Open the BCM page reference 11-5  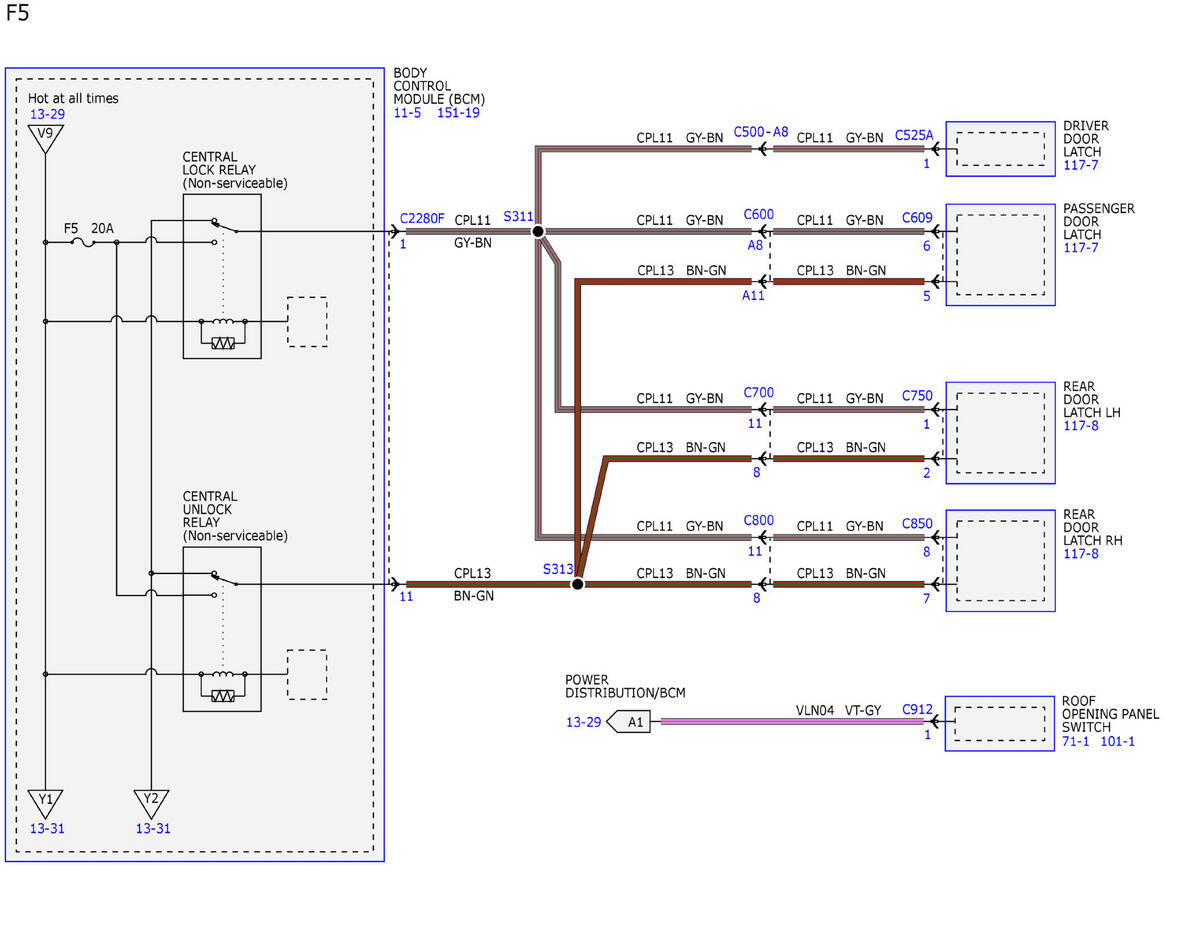407,113
